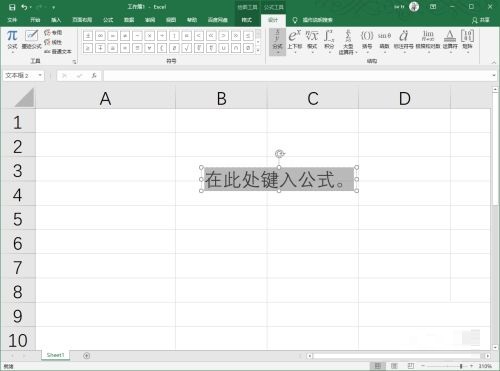Insert the less-than symbol
The width and height of the screenshot is (500, 371).
click(x=199, y=36)
